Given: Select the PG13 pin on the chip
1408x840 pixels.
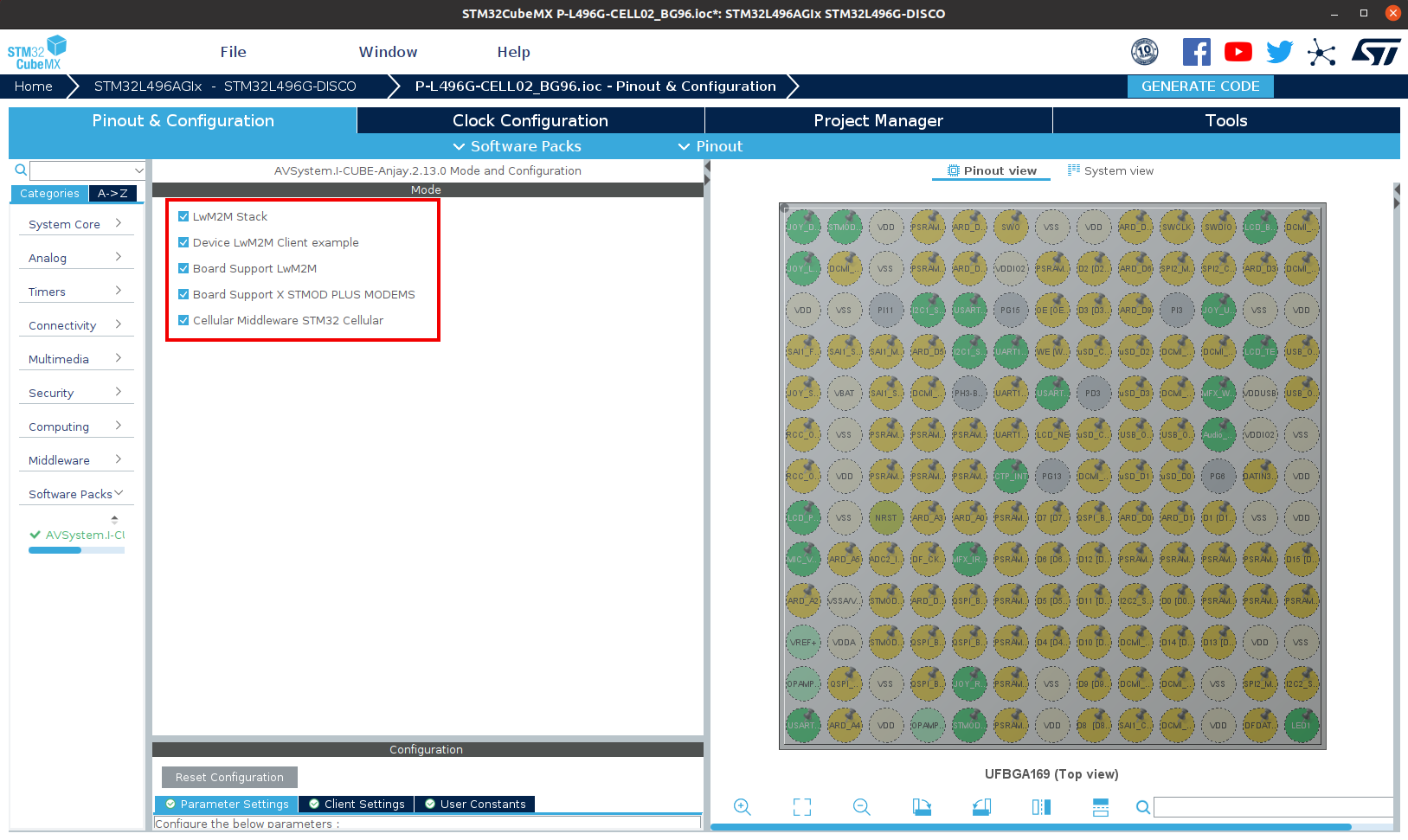Looking at the screenshot, I should click(x=1051, y=477).
